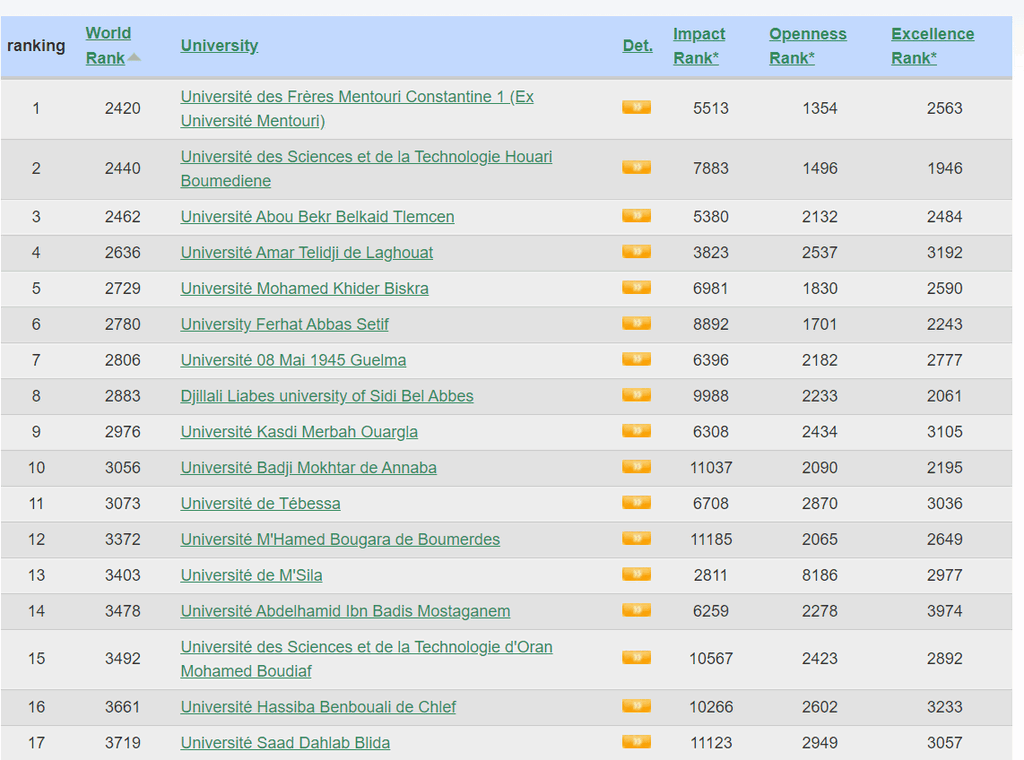The image size is (1024, 760).
Task: Click details icon for Université Amar Telidji de Laghouat
Action: tap(636, 251)
